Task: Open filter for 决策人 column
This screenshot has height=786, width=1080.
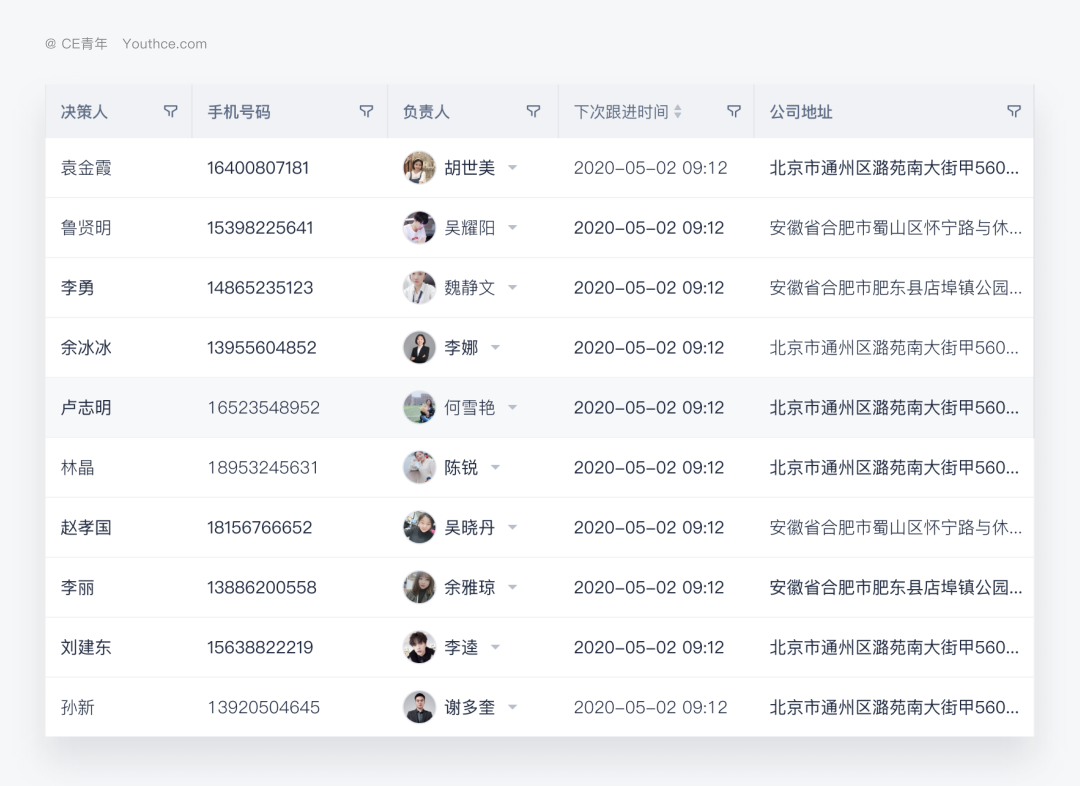Action: [170, 112]
